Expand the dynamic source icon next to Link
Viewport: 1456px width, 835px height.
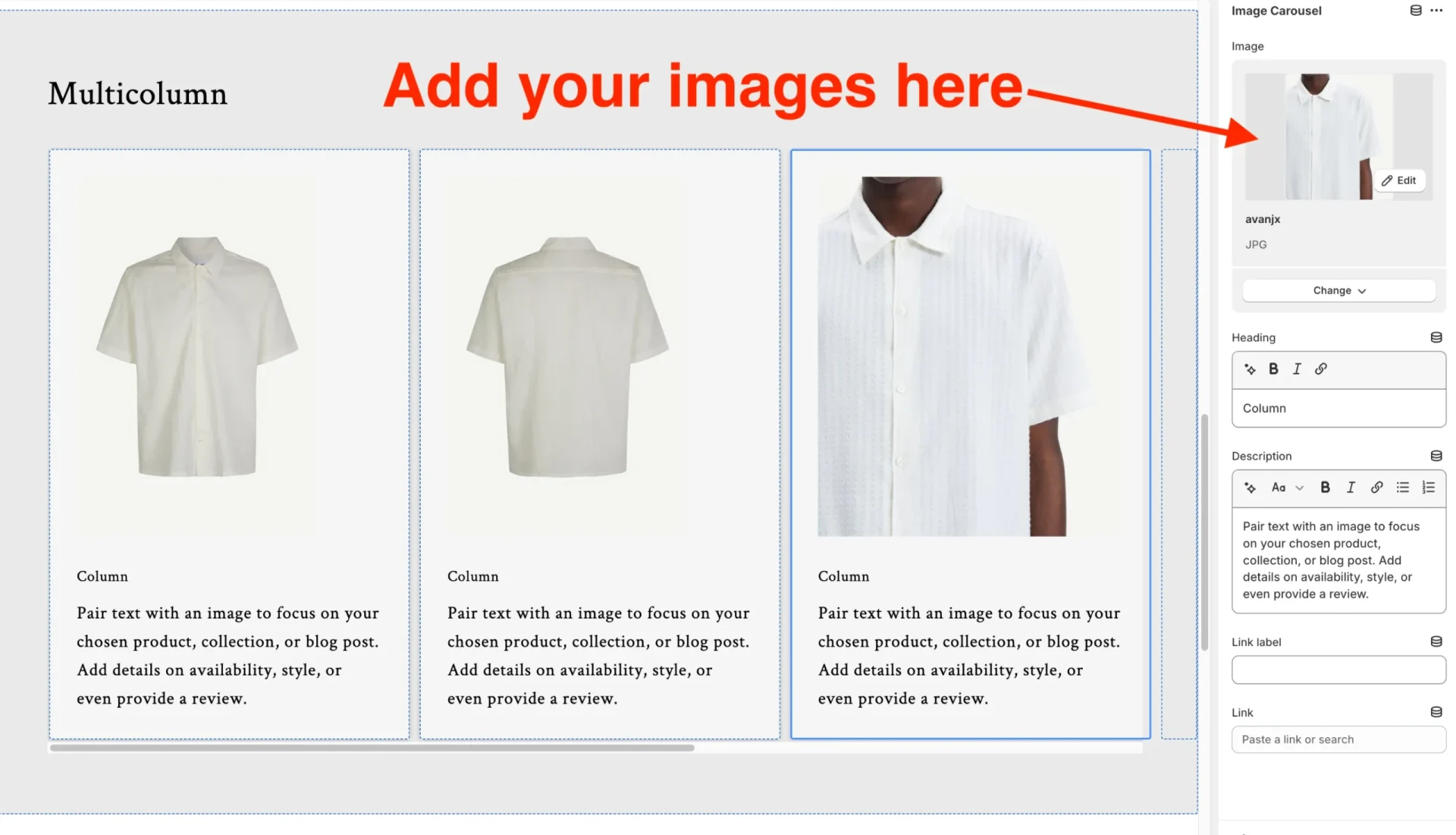click(1436, 711)
